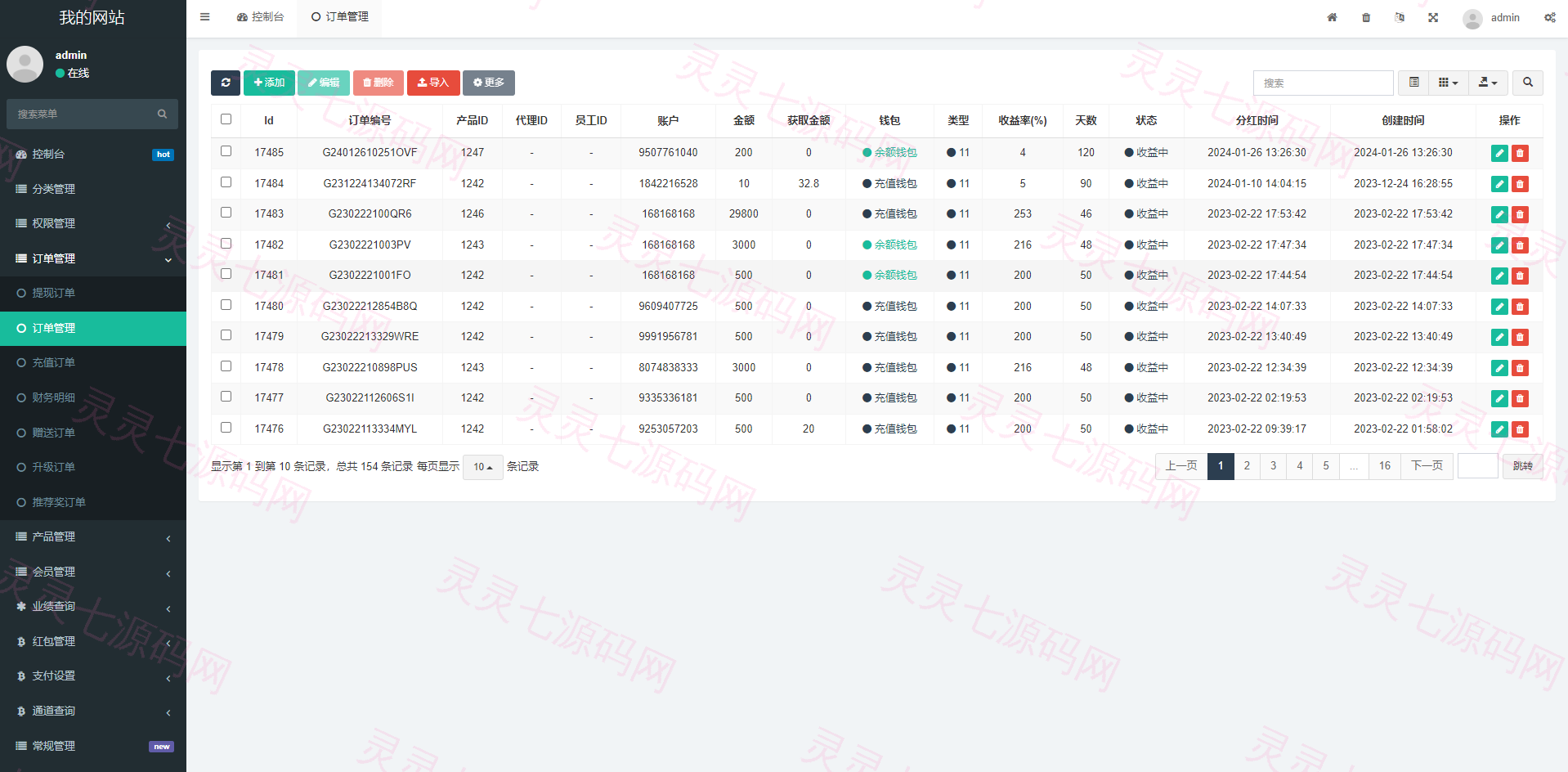Open the 控制台 tab
Screen dimensions: 1568x772
261,17
